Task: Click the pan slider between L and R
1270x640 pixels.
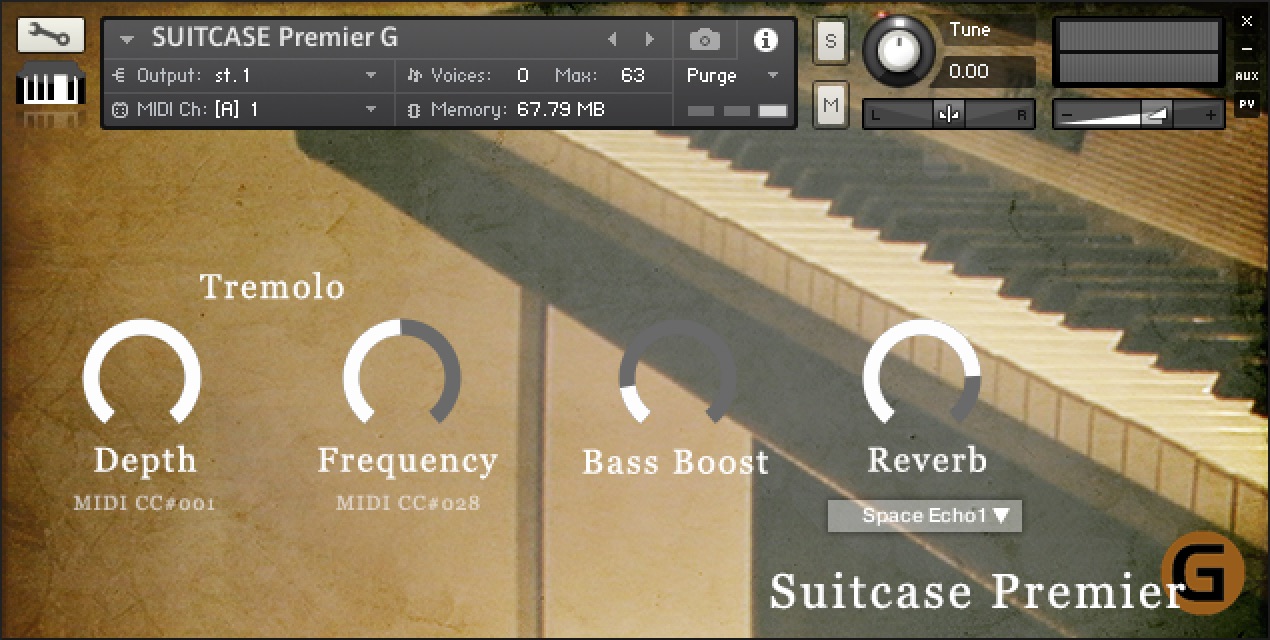Action: click(949, 115)
